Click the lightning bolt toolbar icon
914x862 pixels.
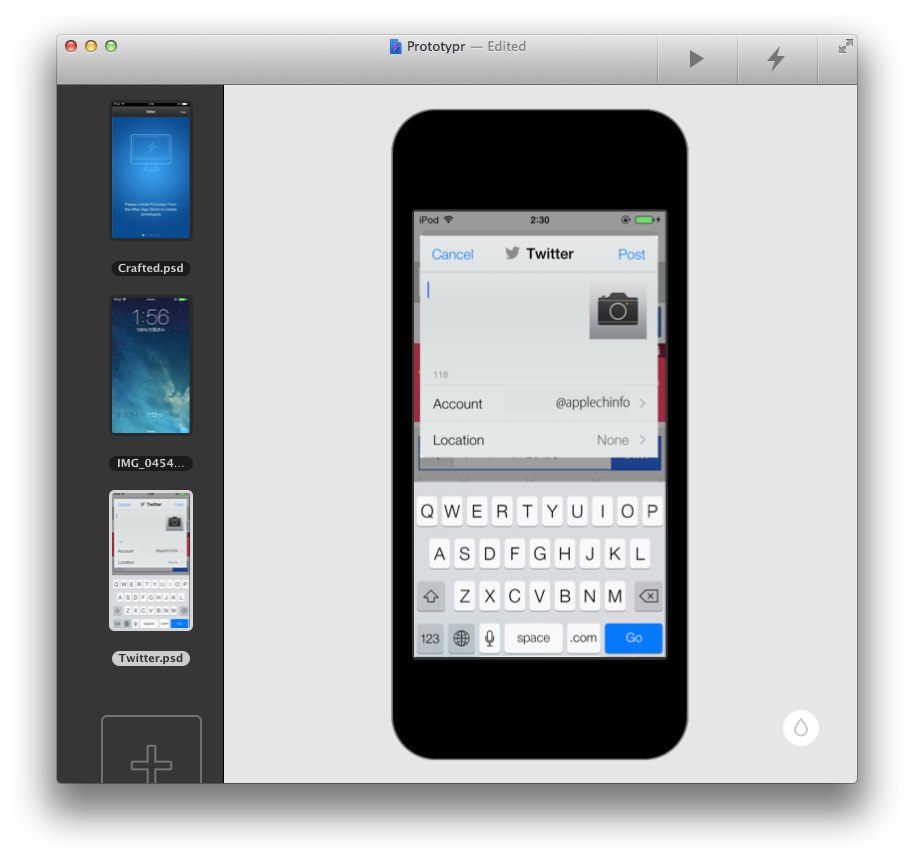coord(776,59)
